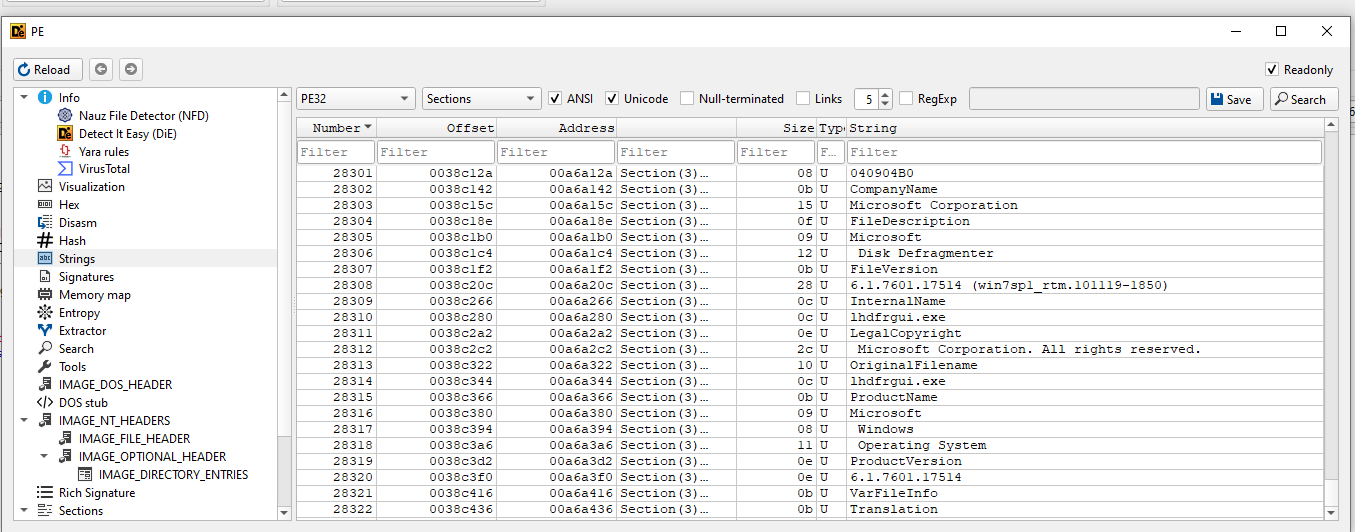Viewport: 1355px width, 532px height.
Task: Open Visualization icon in sidebar
Action: click(x=44, y=186)
